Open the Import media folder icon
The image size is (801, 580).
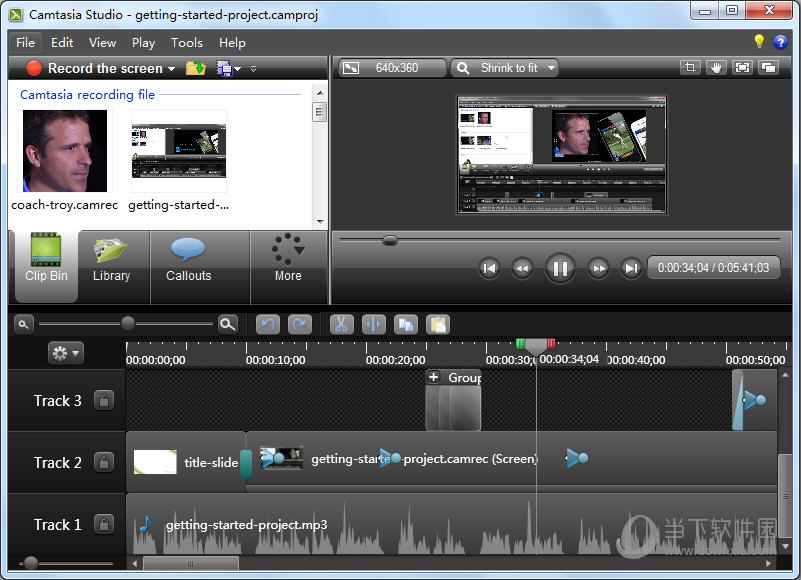click(x=195, y=68)
